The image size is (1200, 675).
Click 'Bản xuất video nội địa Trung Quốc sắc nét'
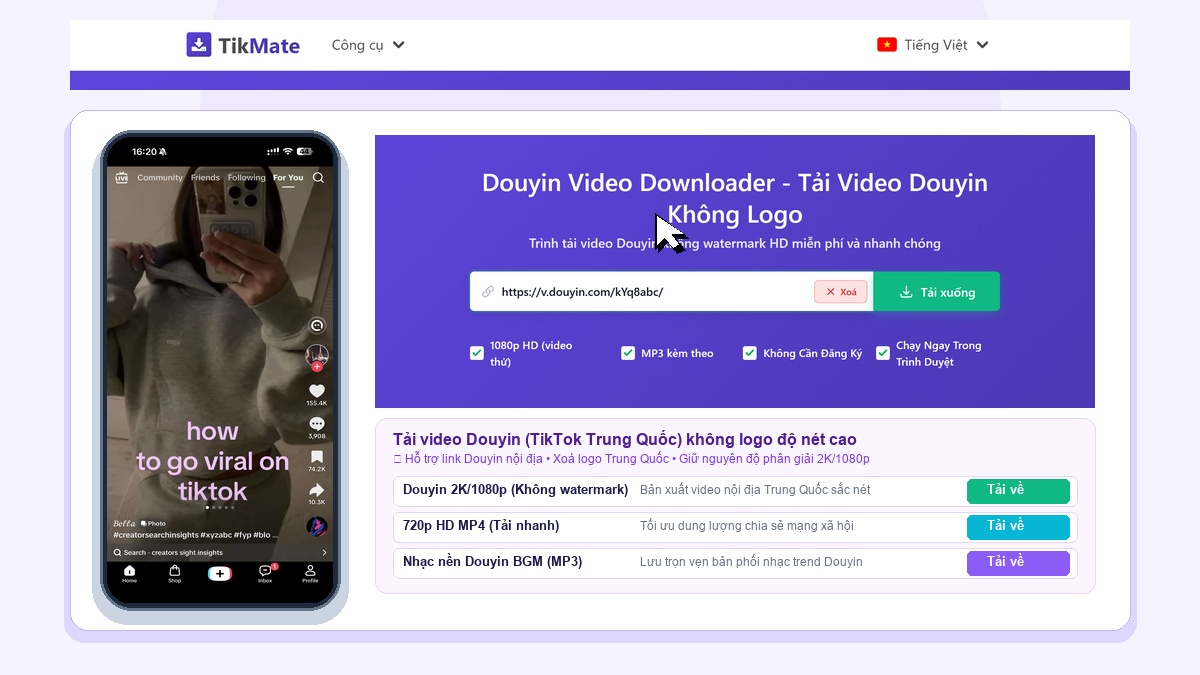click(x=755, y=490)
